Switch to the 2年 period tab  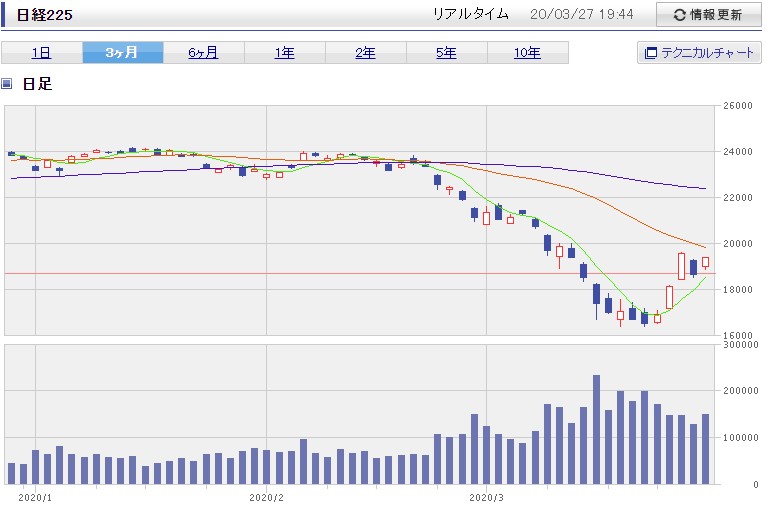366,53
